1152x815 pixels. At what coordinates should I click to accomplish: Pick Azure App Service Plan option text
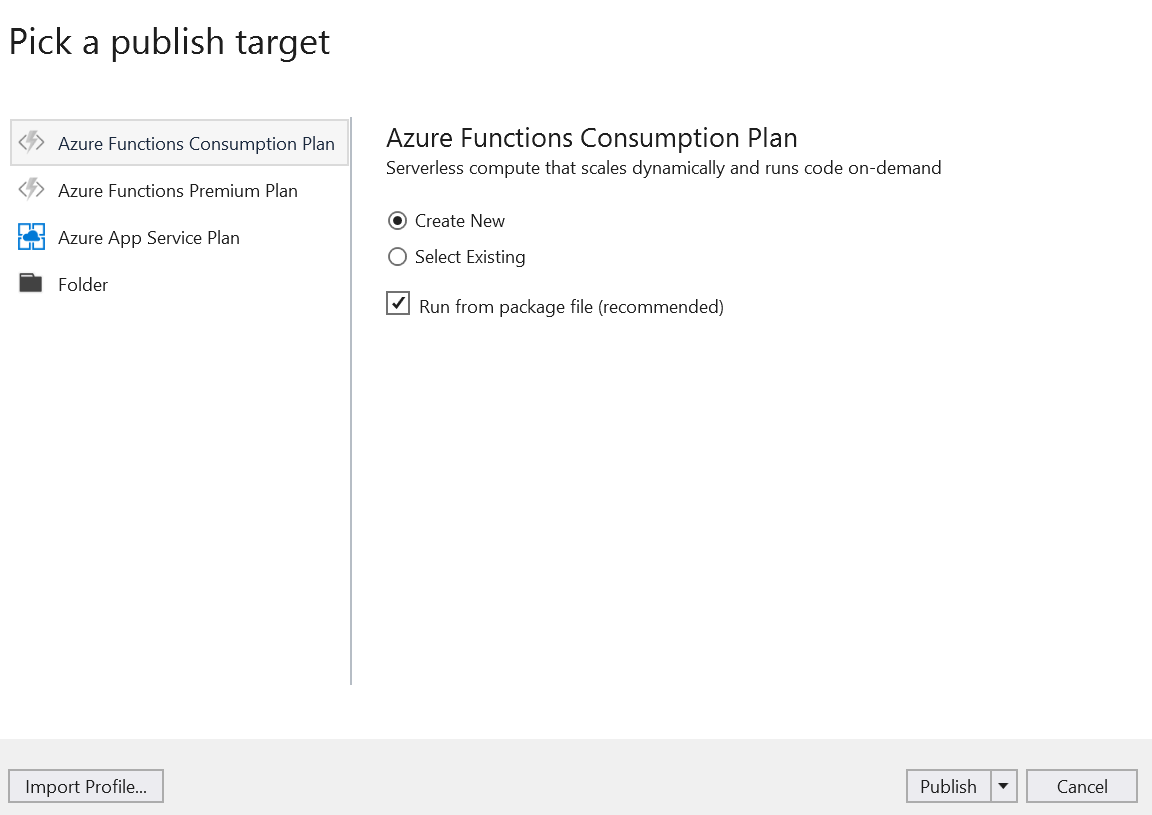(x=148, y=237)
